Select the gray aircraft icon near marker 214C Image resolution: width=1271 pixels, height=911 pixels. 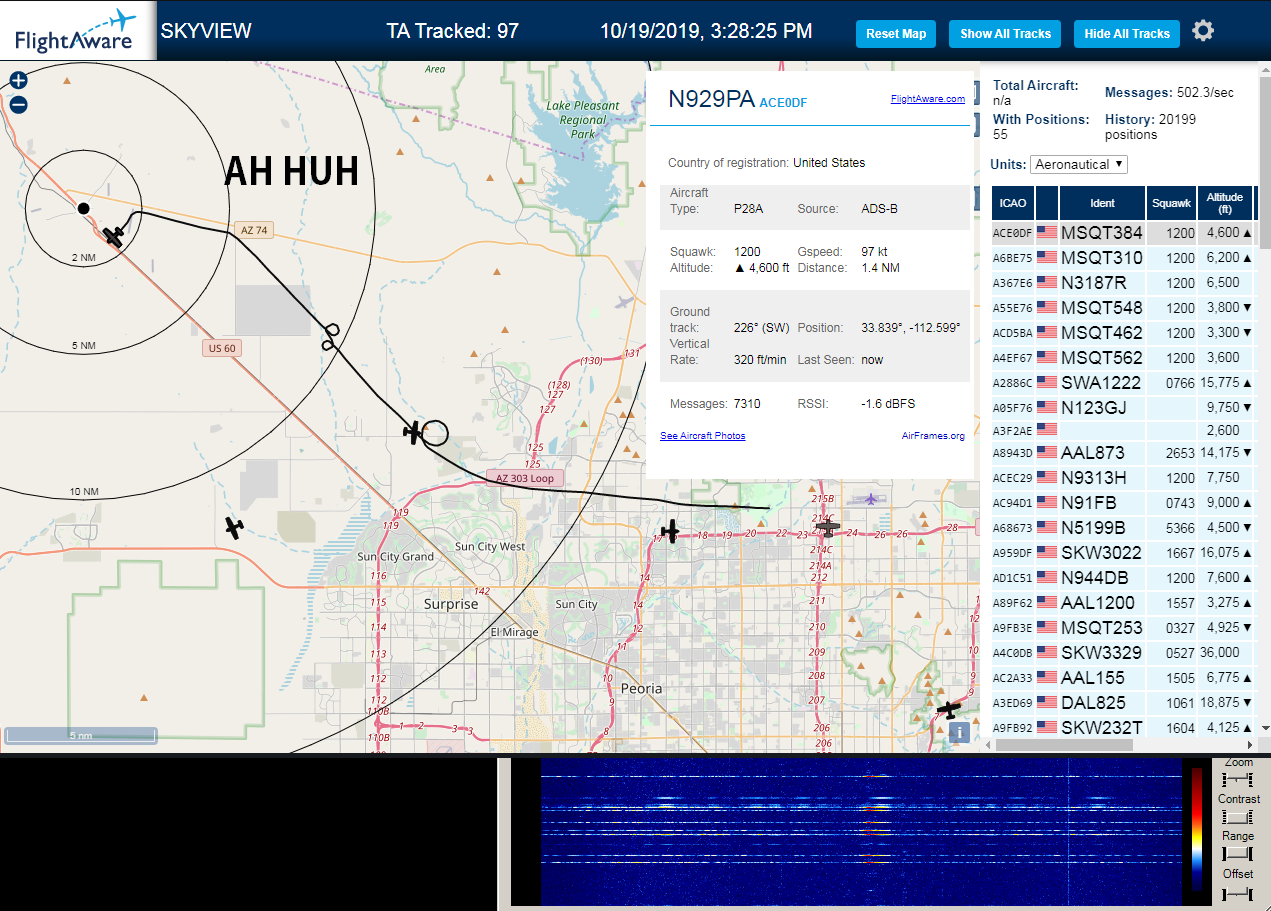[828, 527]
